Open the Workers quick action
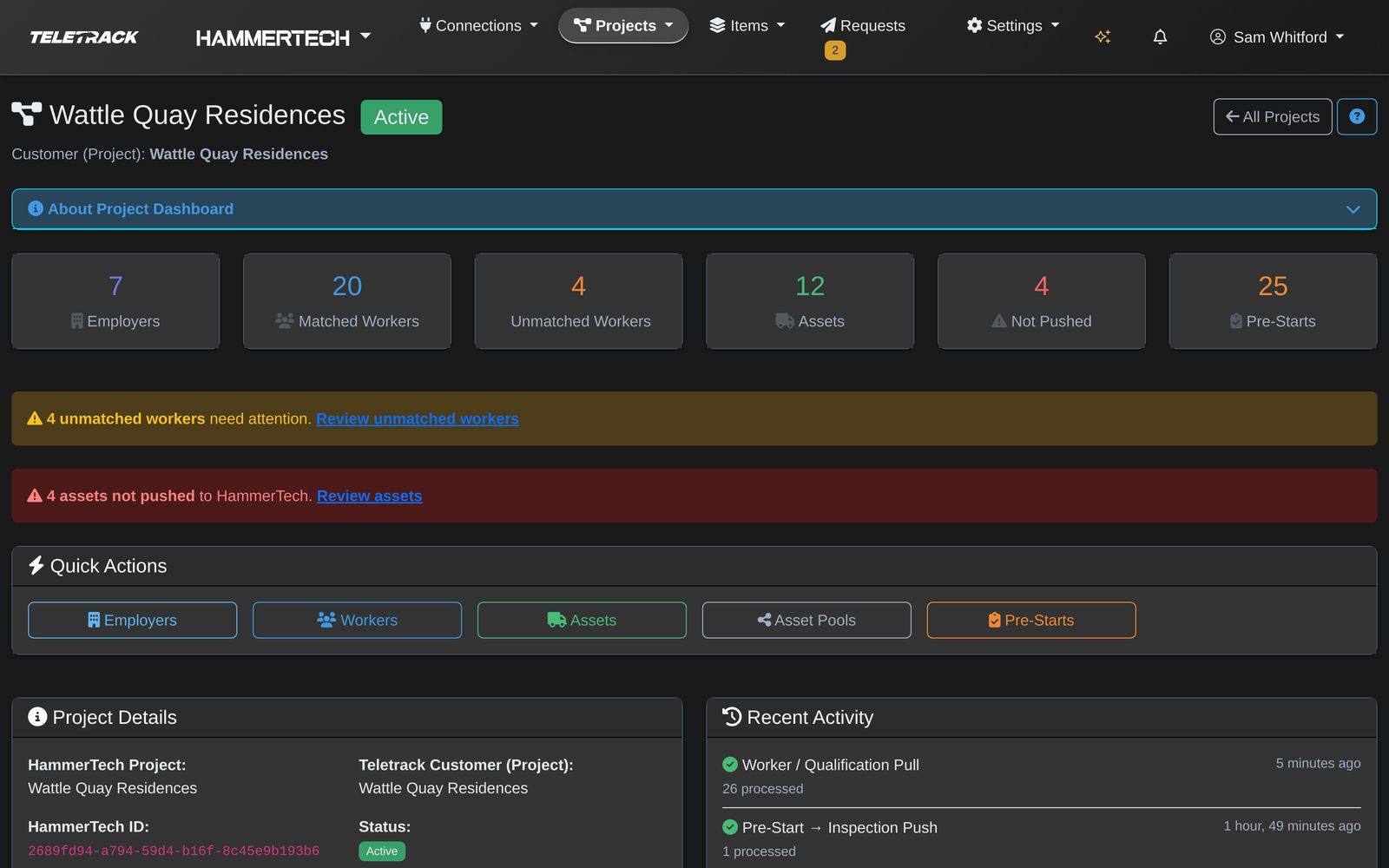1389x868 pixels. [x=357, y=620]
